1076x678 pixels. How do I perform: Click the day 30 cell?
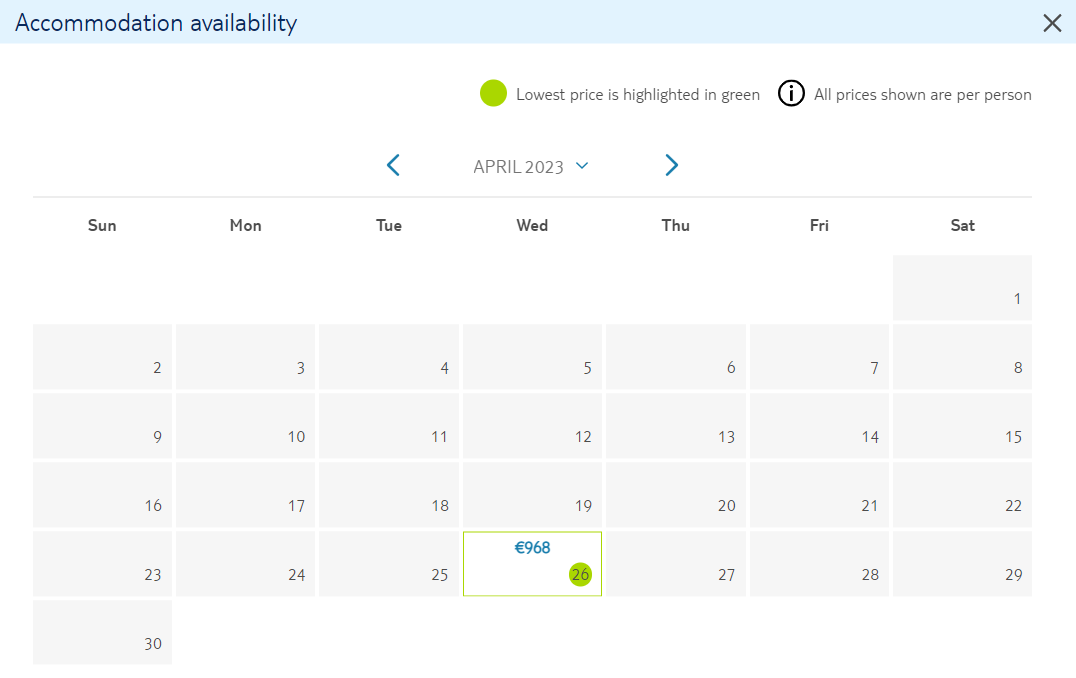102,633
